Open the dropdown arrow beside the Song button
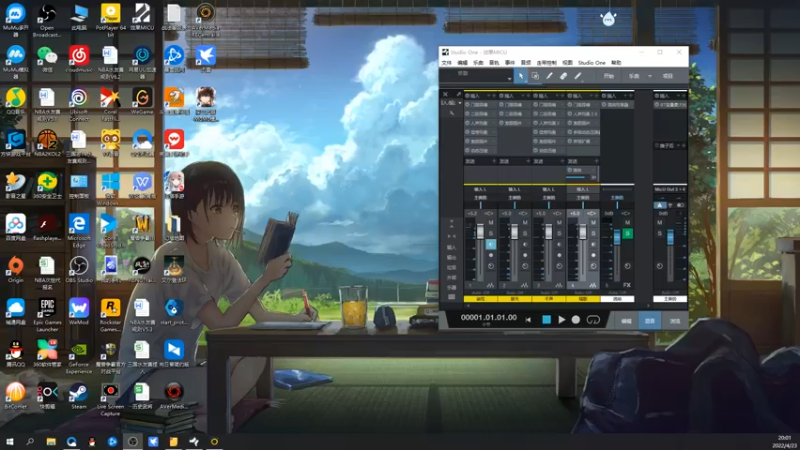 tap(649, 76)
